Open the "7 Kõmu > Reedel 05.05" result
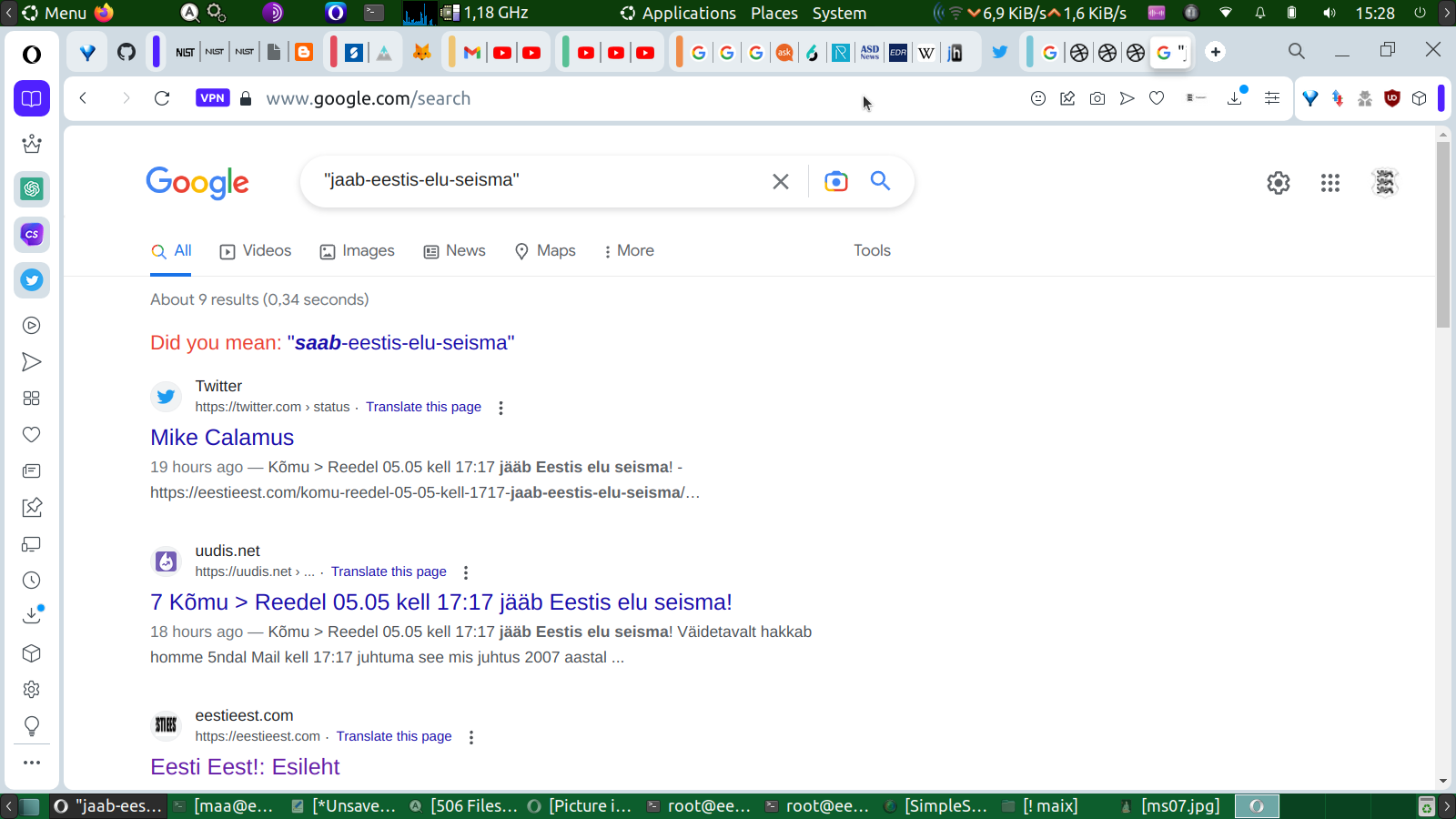Screen dimensions: 1456x819 pyautogui.click(x=441, y=602)
